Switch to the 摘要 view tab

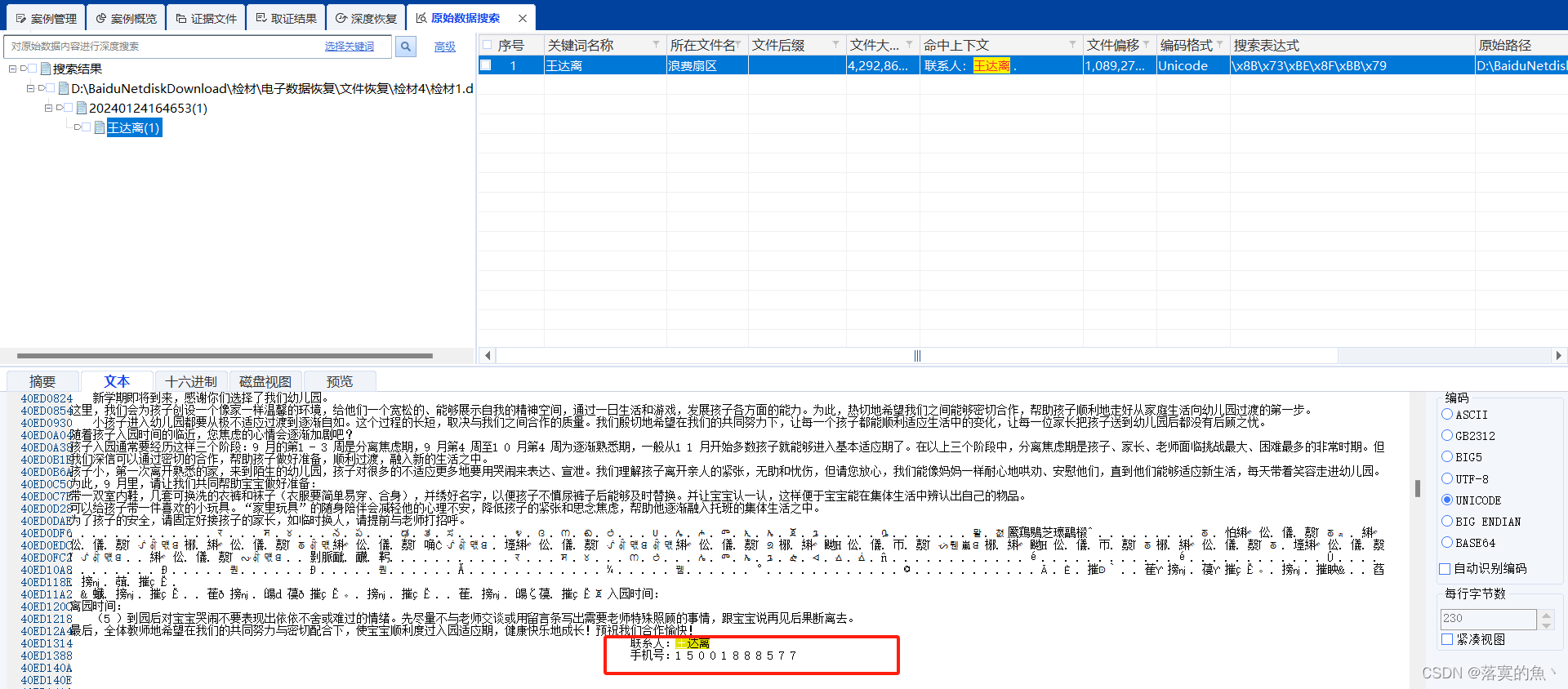[x=42, y=381]
